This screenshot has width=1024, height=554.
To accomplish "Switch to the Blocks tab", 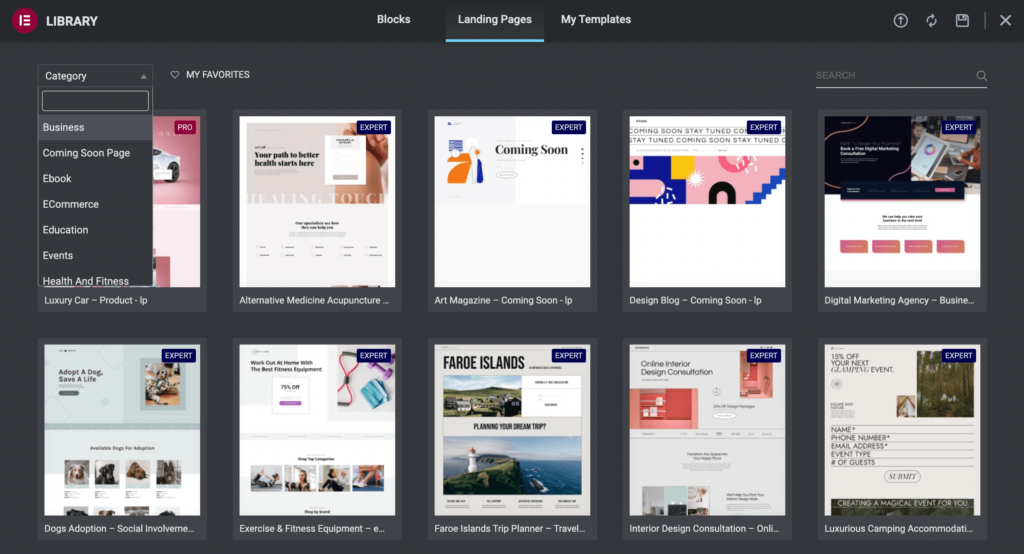I will pos(393,20).
